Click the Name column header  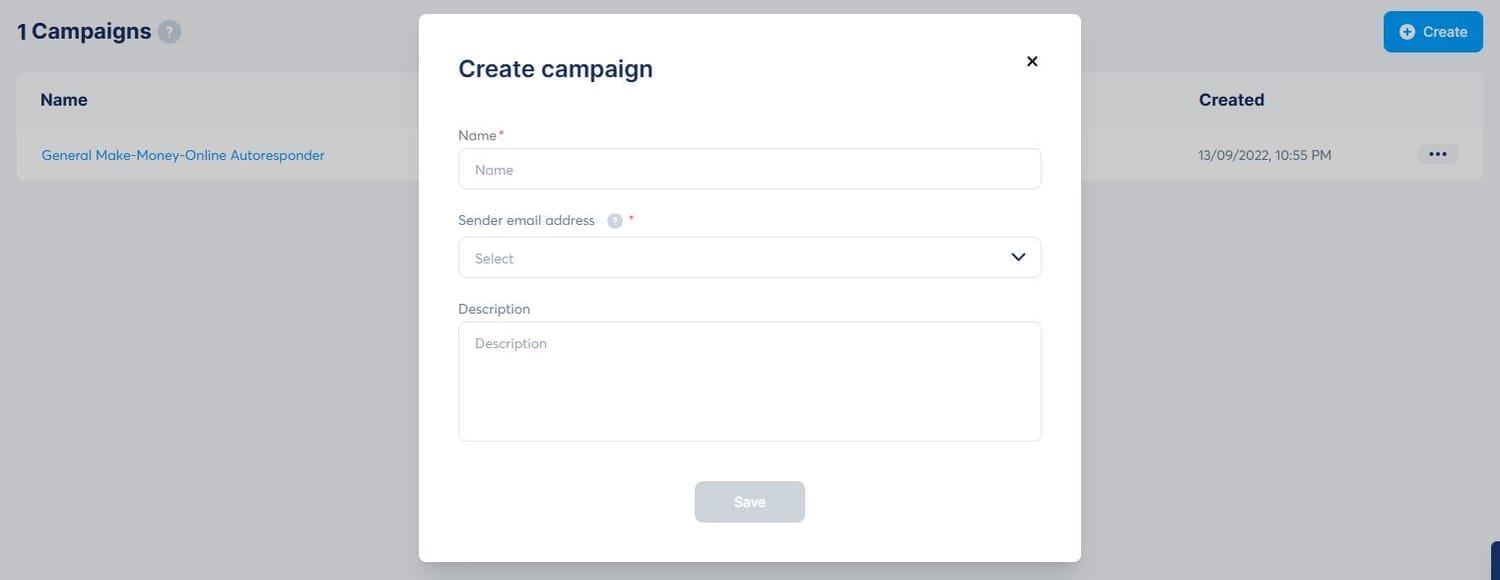pos(64,100)
